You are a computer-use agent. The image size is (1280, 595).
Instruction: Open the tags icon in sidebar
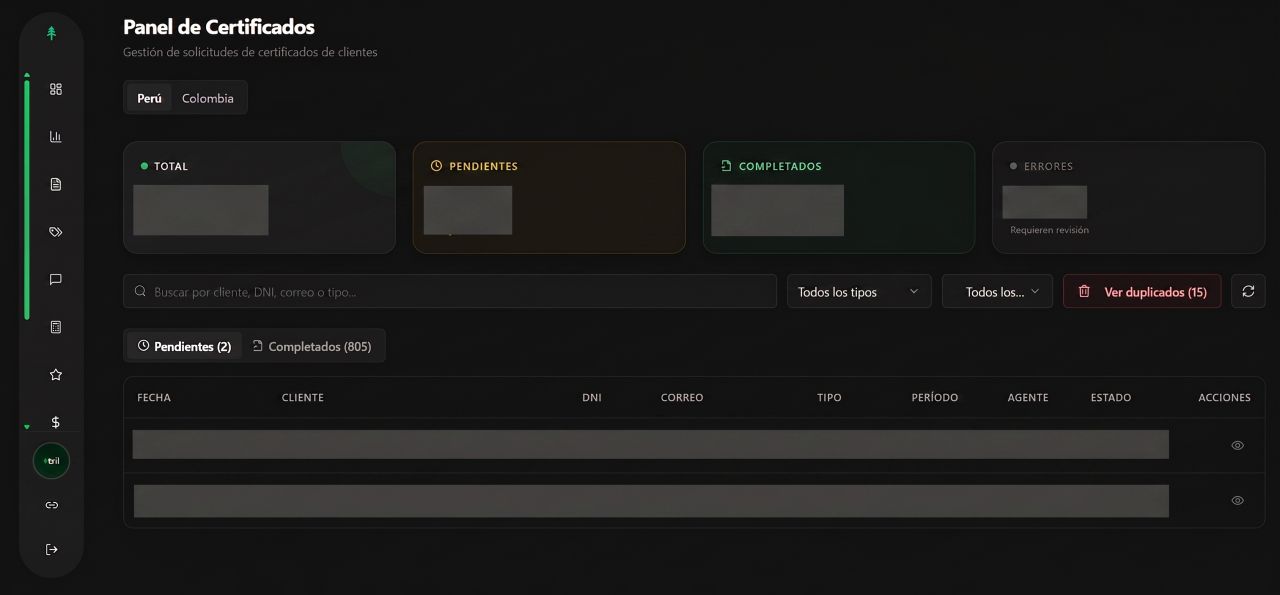56,232
